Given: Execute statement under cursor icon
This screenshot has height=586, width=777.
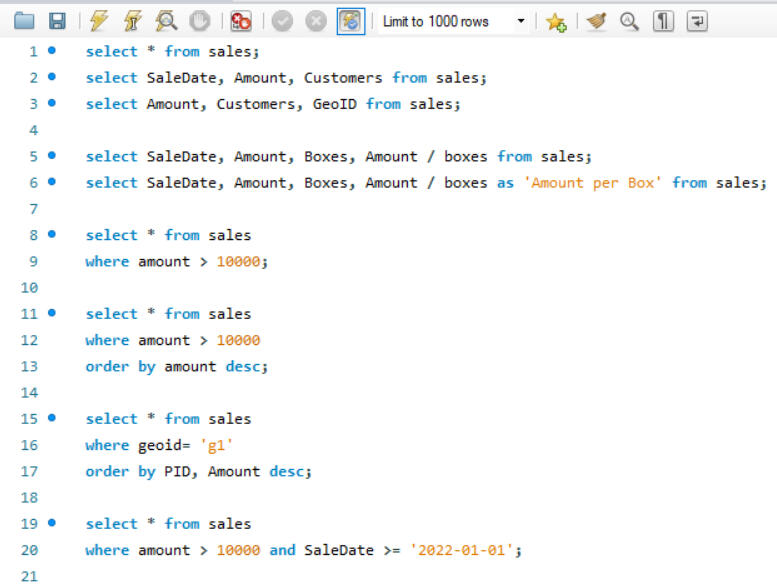Looking at the screenshot, I should pyautogui.click(x=132, y=21).
